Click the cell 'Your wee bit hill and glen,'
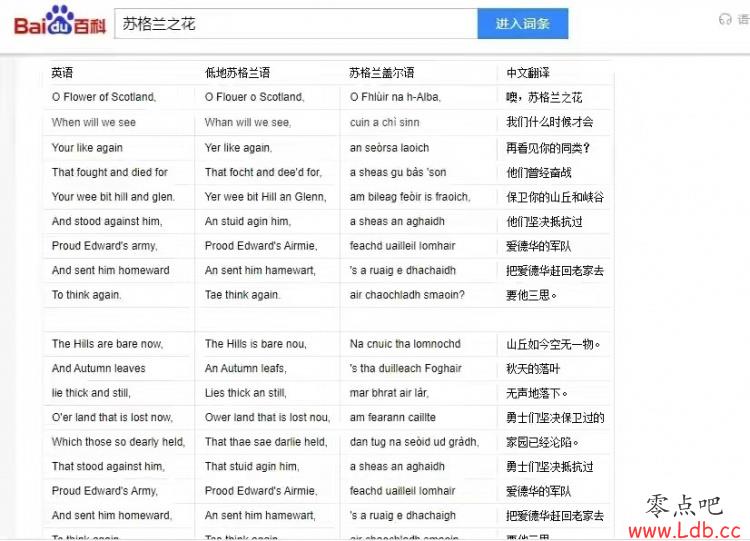The width and height of the screenshot is (750, 541). click(113, 197)
